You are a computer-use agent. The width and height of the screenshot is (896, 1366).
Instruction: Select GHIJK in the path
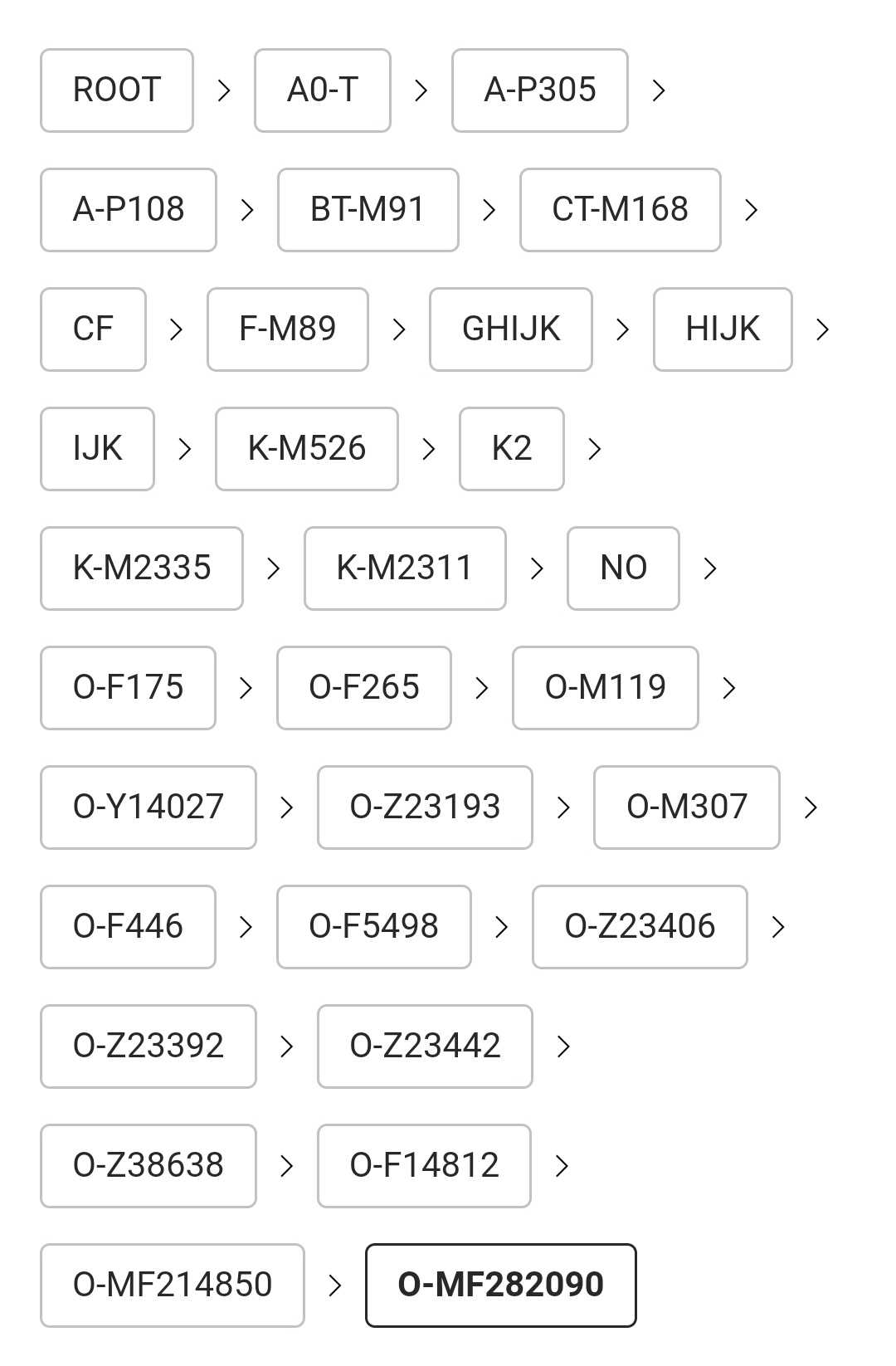511,329
